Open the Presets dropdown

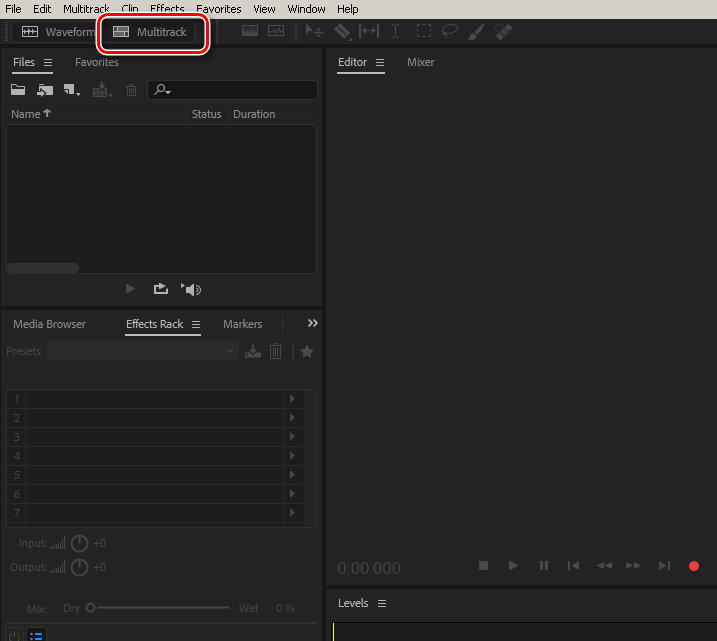(142, 351)
